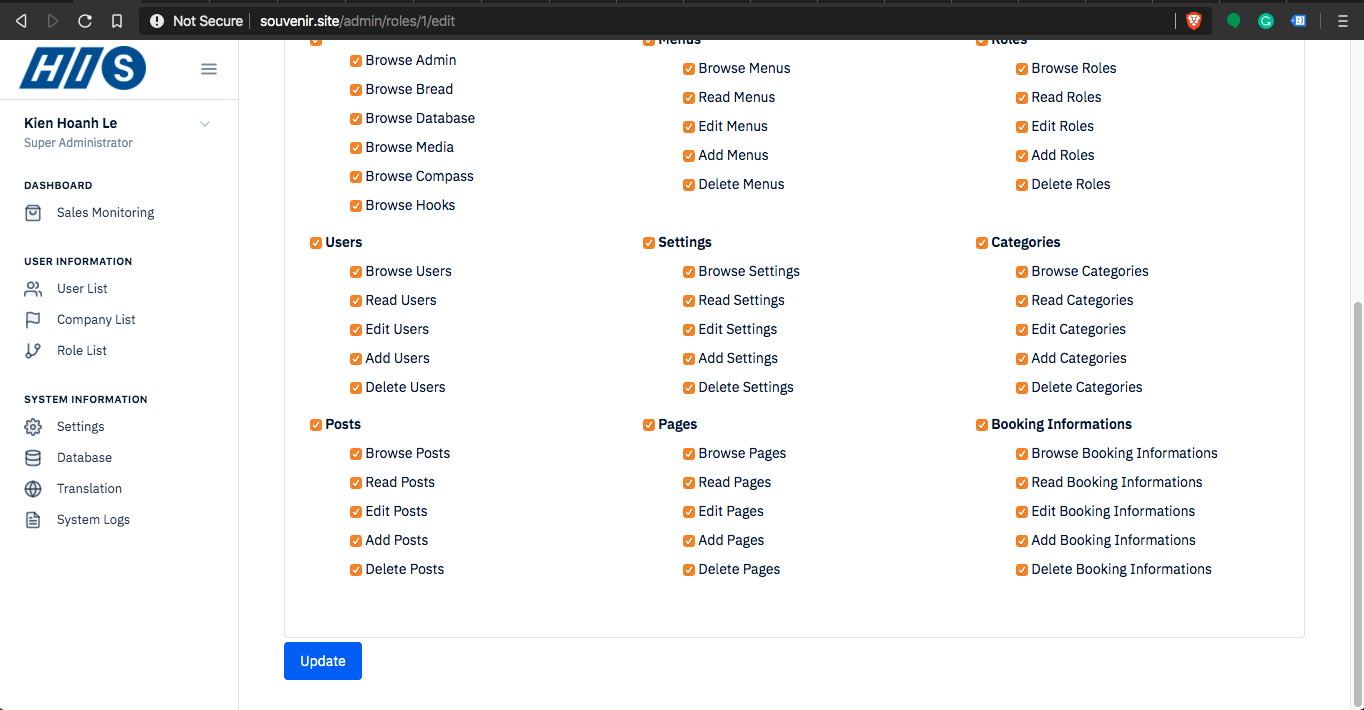Open User List page
Screen dimensions: 1364x710
click(x=82, y=289)
